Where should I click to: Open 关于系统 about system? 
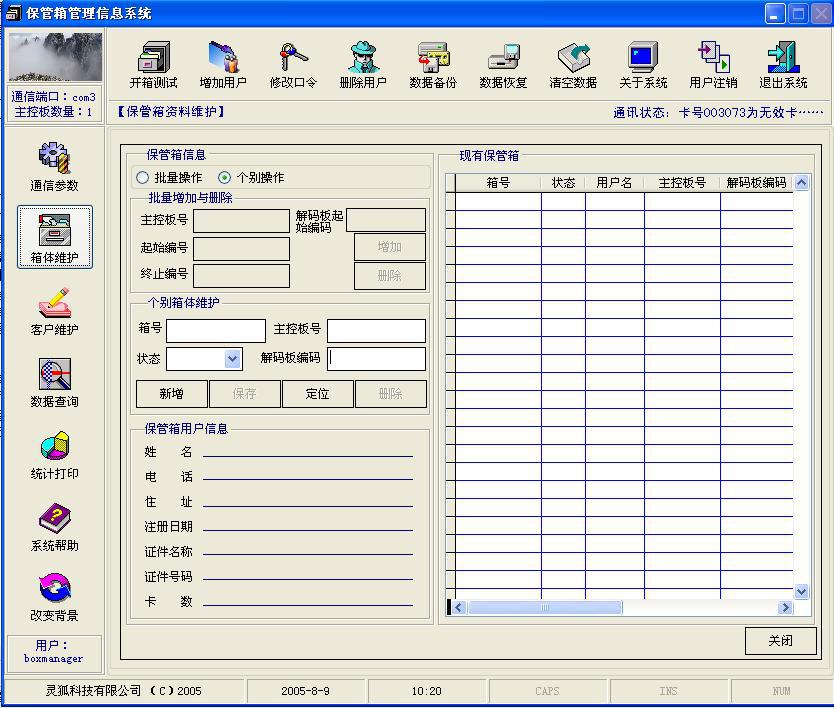coord(643,64)
